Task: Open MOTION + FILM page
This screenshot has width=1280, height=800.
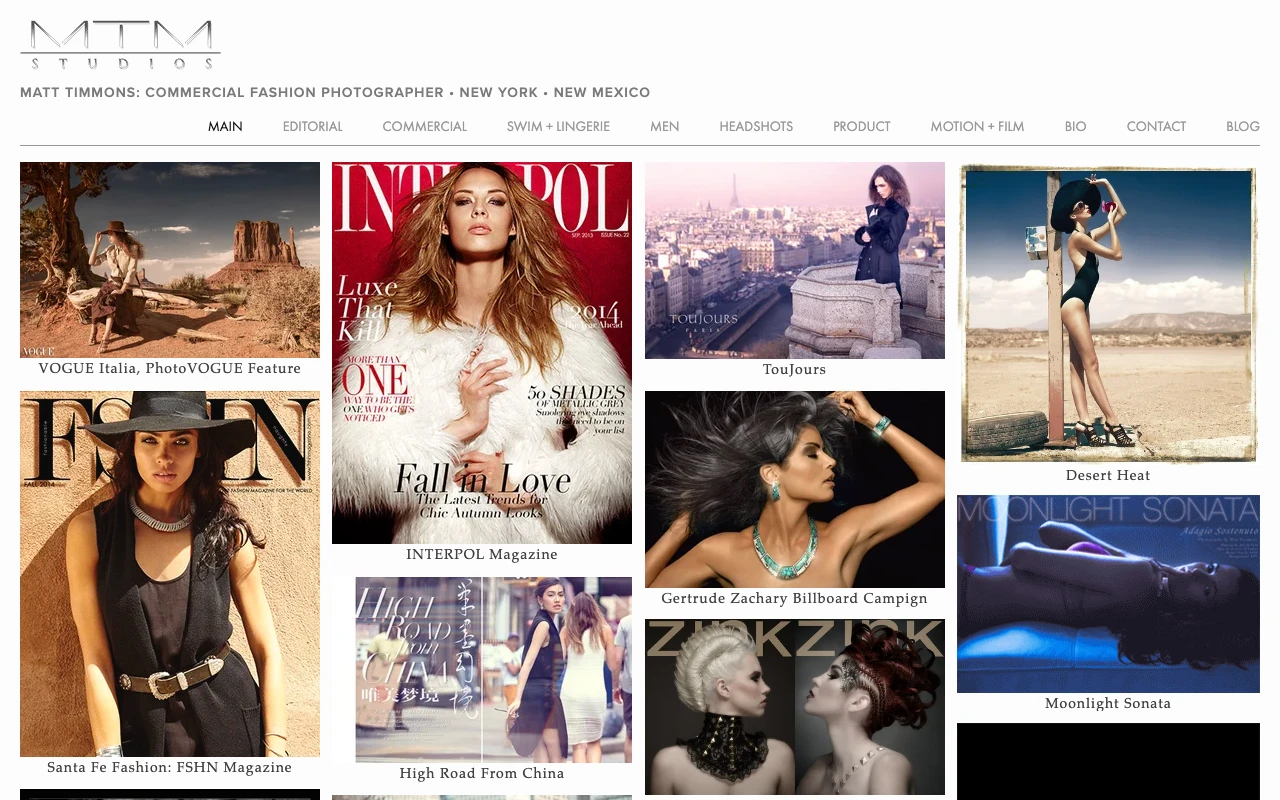Action: (x=977, y=126)
